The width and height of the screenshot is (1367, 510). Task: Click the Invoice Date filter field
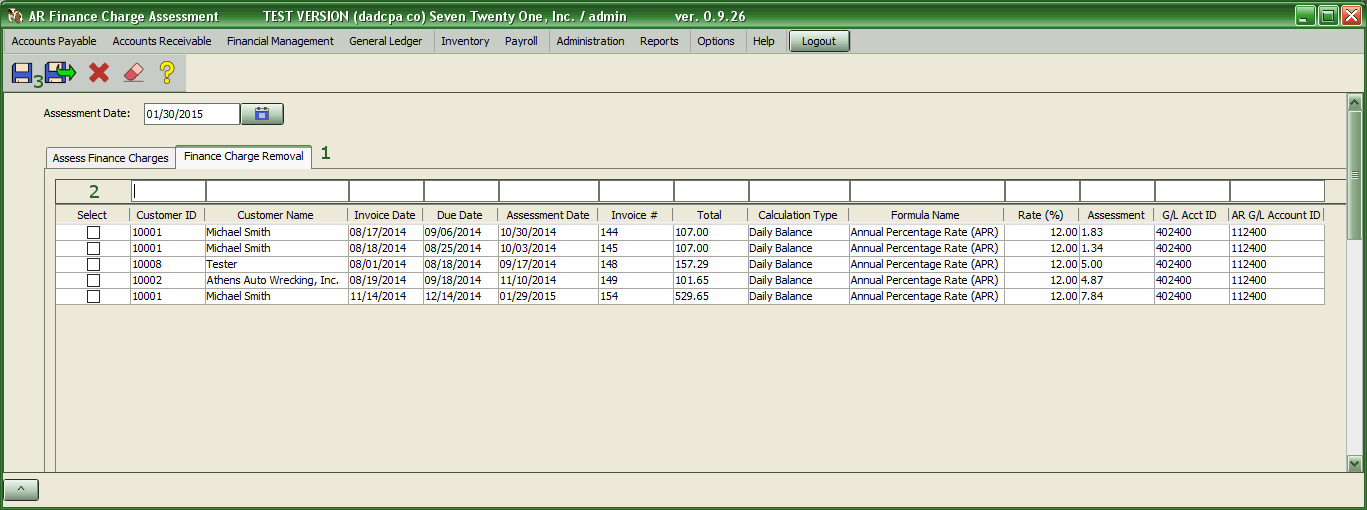click(x=386, y=191)
